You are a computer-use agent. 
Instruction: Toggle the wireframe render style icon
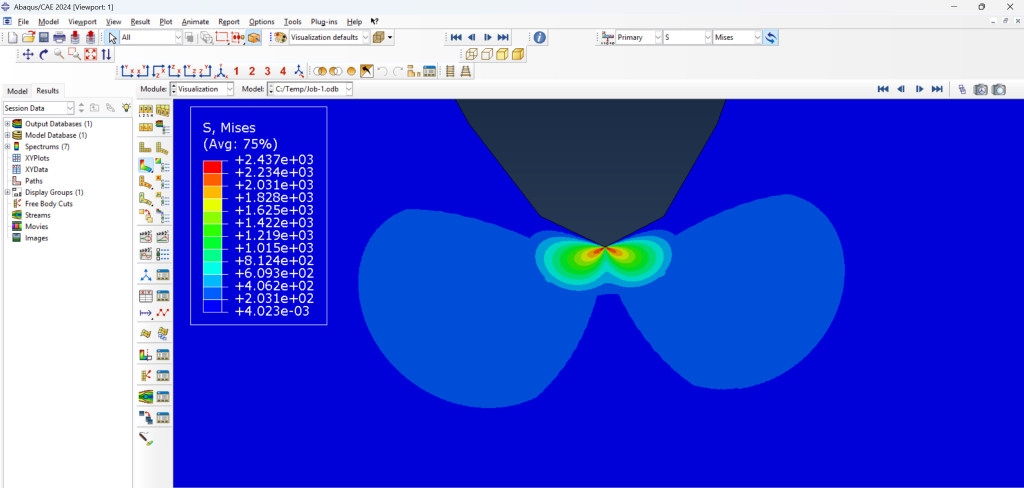click(471, 54)
